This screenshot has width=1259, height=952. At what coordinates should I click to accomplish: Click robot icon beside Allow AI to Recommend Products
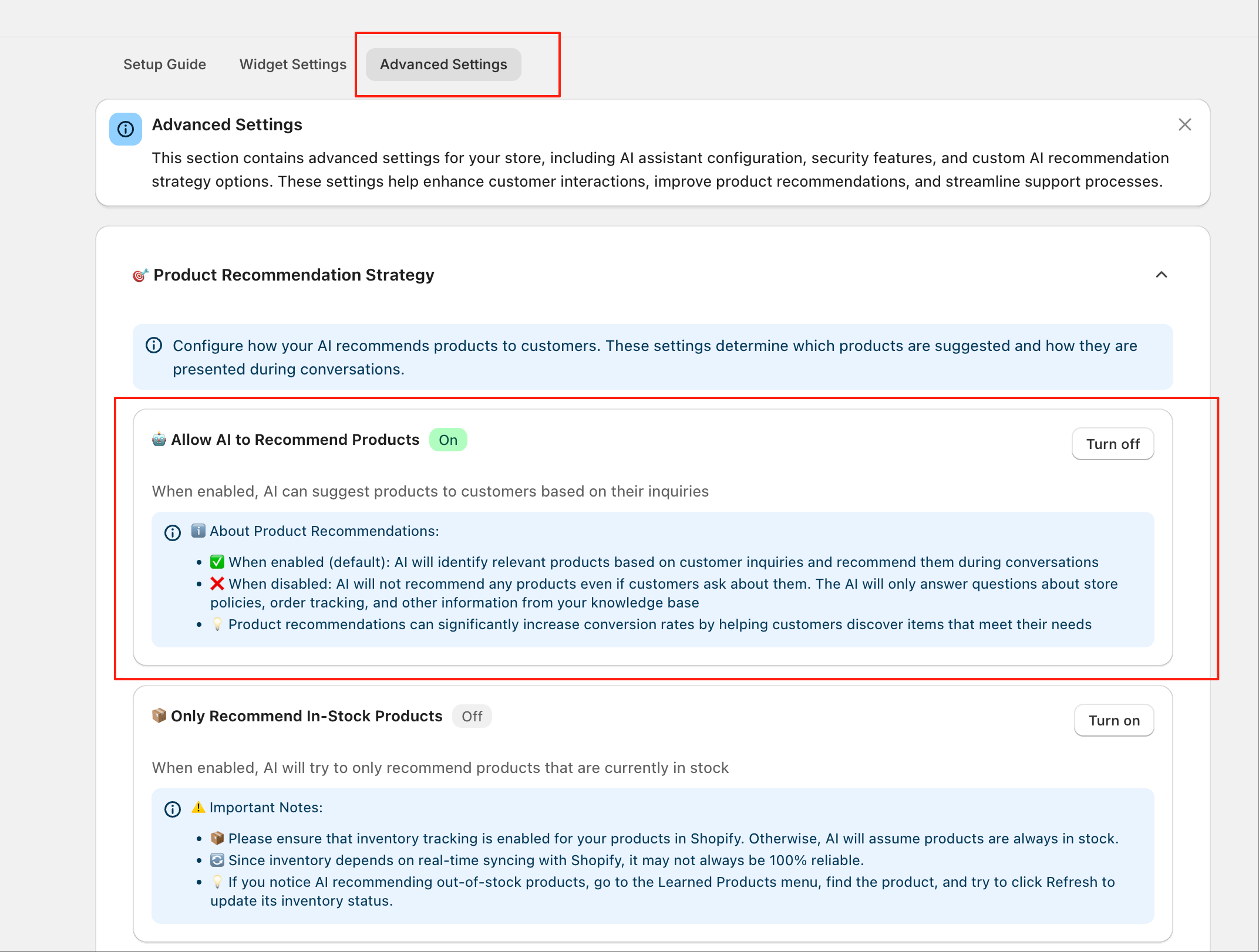point(159,440)
